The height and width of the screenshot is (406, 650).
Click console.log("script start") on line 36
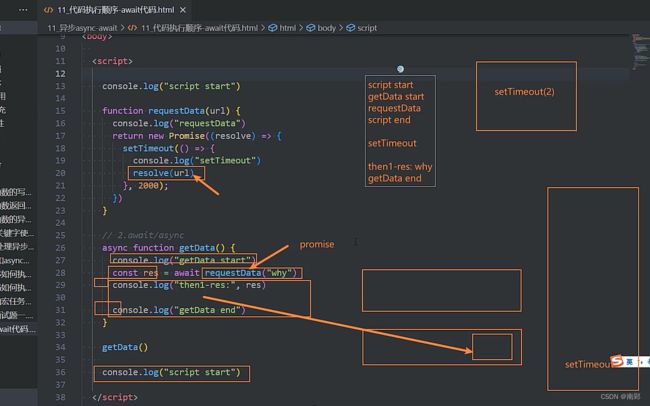171,372
